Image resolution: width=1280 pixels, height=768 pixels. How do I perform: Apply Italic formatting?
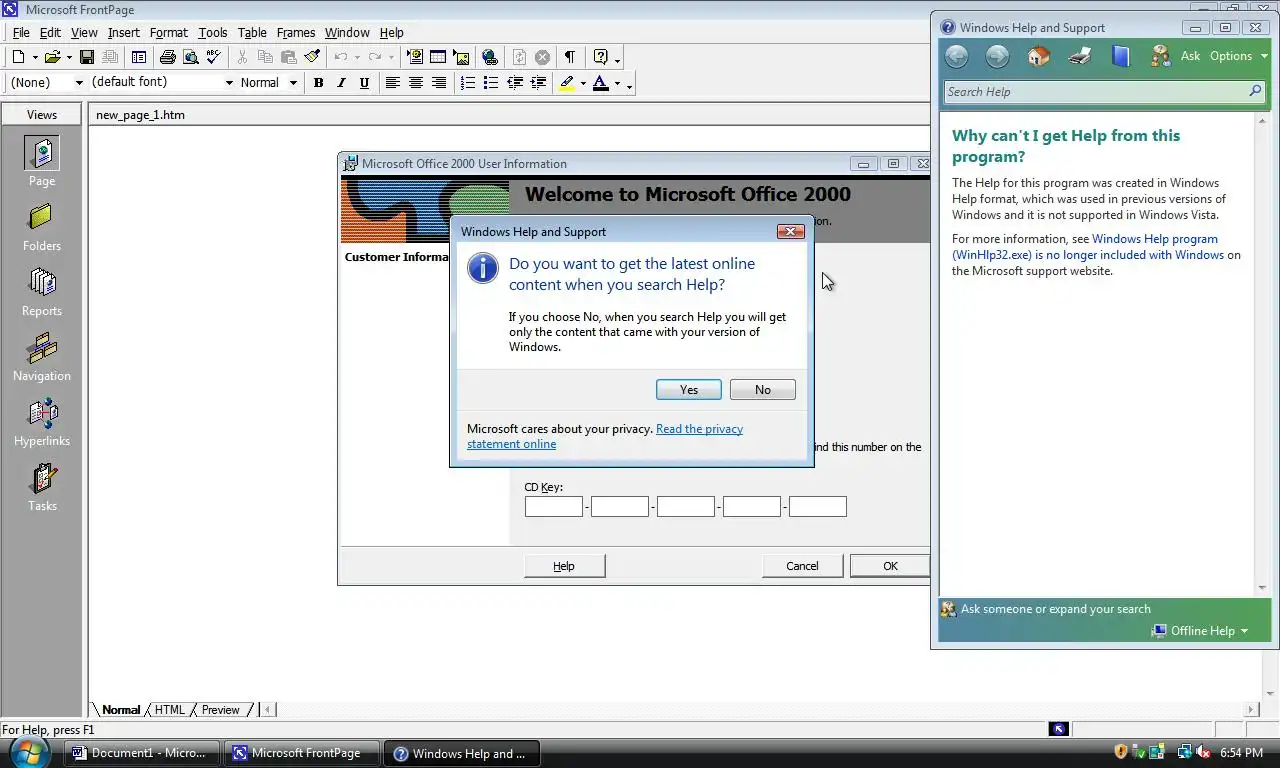coord(341,83)
